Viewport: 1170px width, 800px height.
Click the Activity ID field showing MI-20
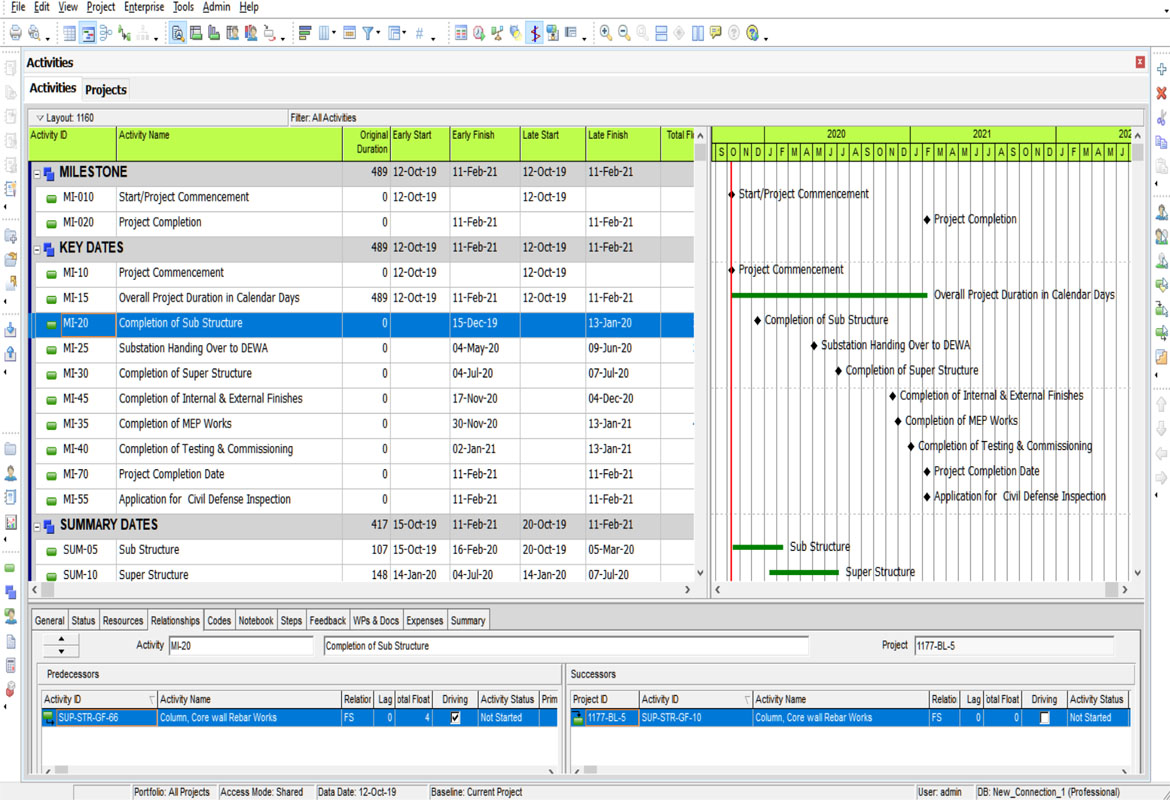pyautogui.click(x=241, y=646)
